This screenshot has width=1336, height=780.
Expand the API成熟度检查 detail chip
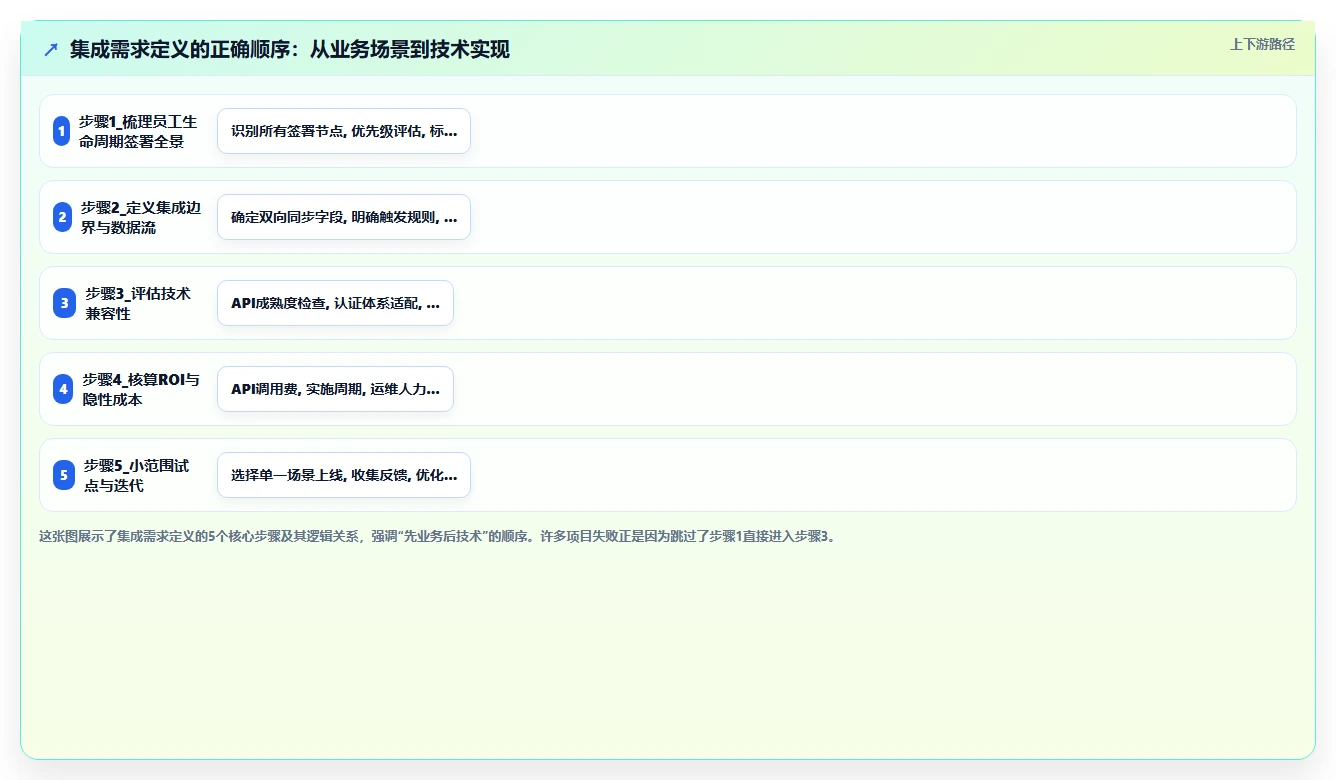tap(335, 303)
